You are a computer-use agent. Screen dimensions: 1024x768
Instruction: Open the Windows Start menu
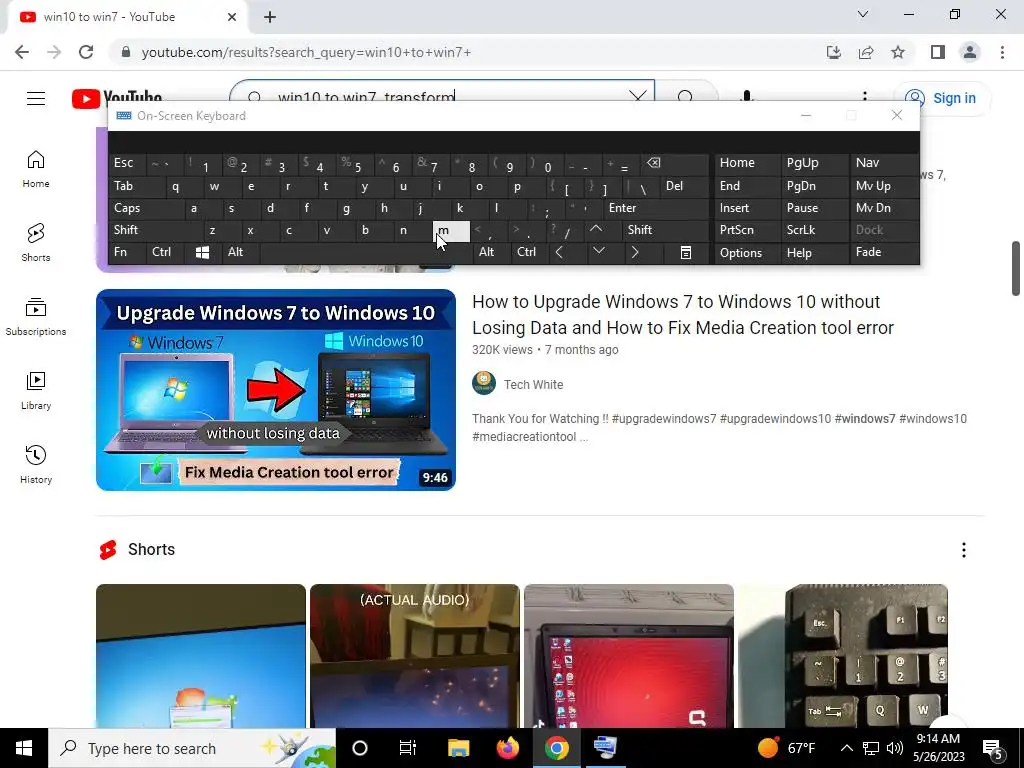[24, 748]
